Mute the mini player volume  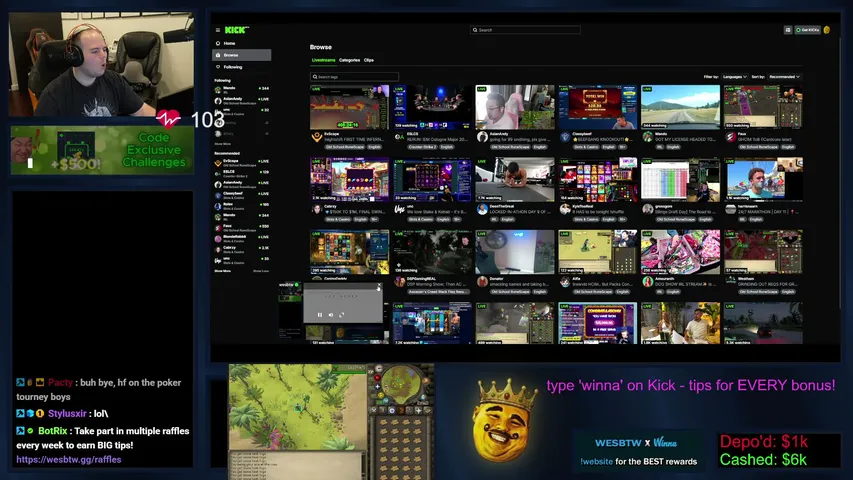click(x=331, y=315)
